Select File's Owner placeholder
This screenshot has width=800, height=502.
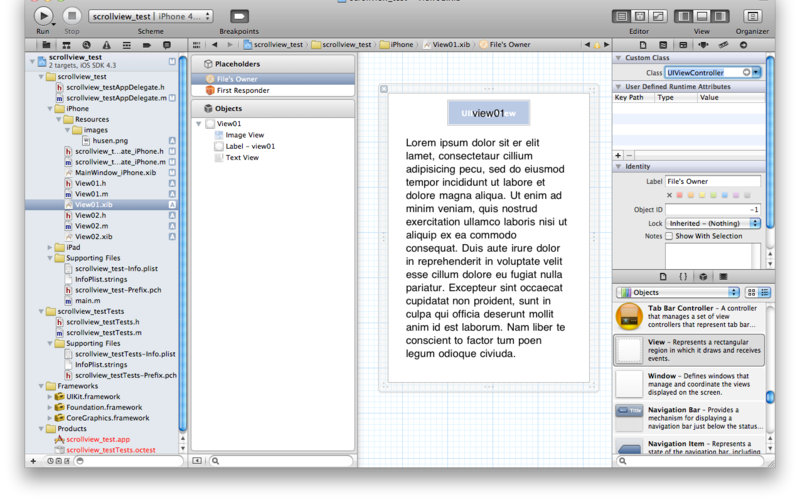(273, 79)
